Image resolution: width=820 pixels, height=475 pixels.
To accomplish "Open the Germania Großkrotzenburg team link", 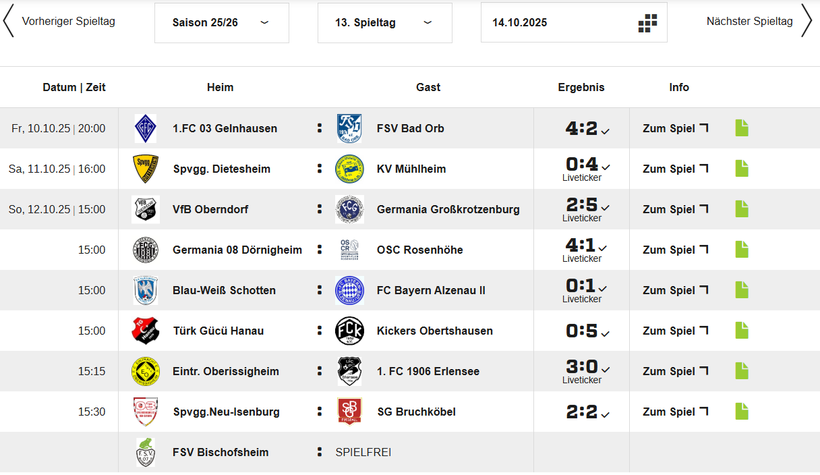I will pos(448,210).
